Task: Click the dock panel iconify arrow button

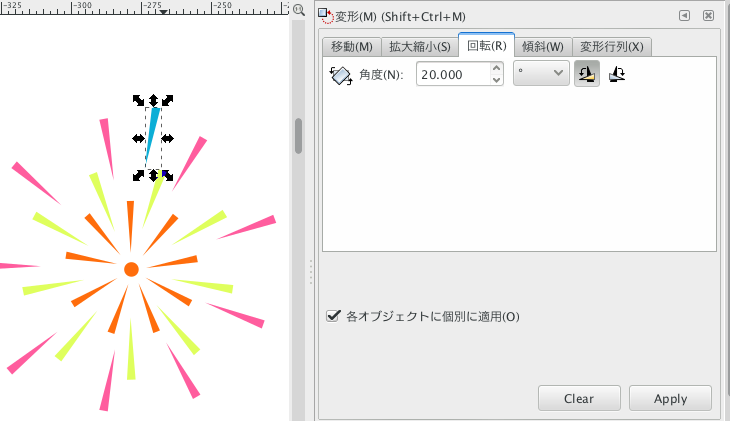Action: [684, 16]
